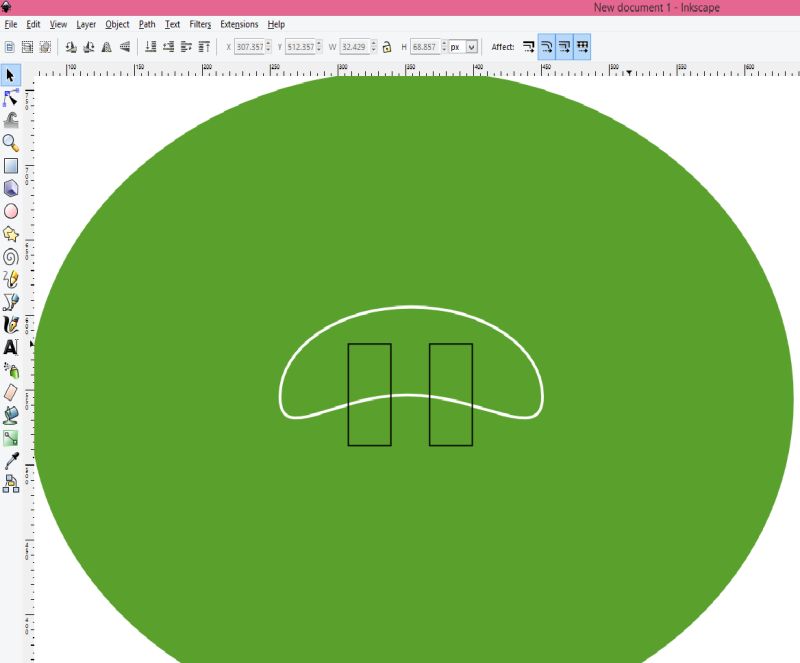Choose the Ellipse and arc tool
The width and height of the screenshot is (800, 663).
coord(13,210)
